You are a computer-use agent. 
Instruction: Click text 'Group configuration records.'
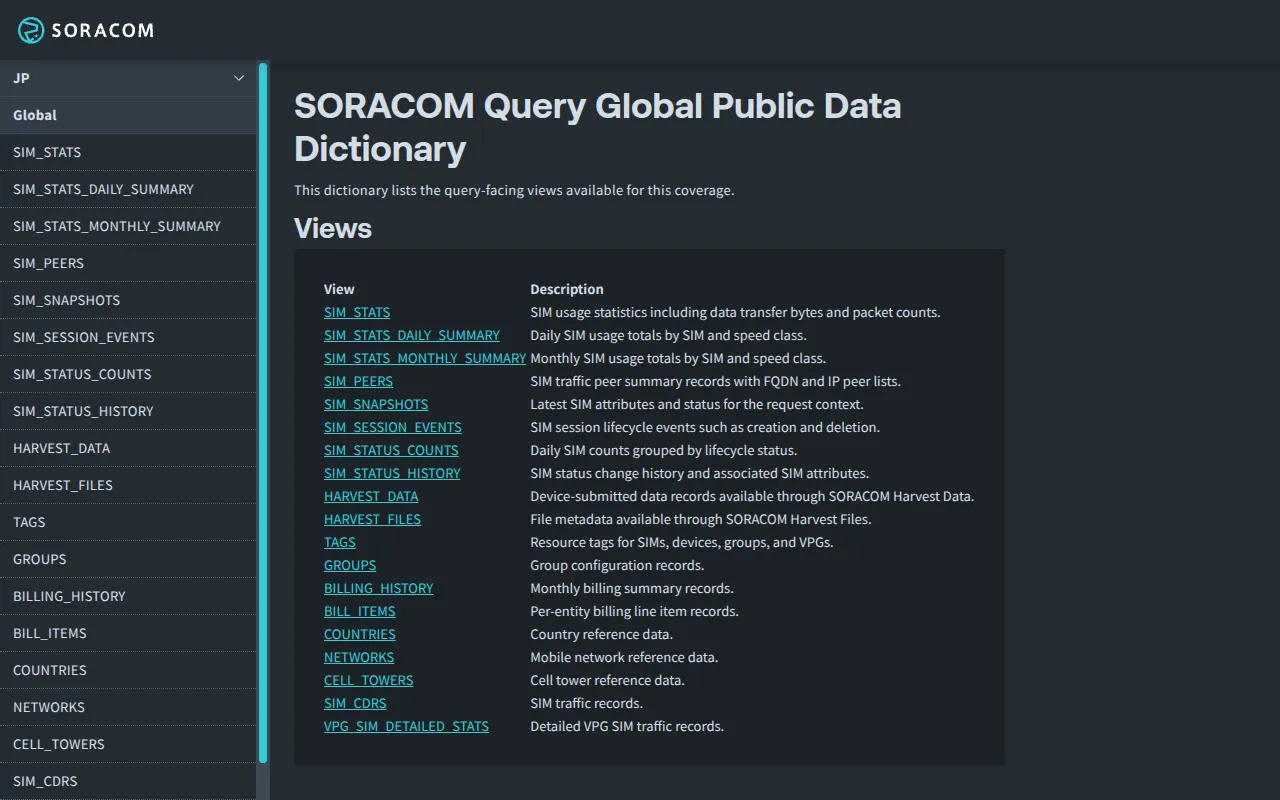click(617, 565)
